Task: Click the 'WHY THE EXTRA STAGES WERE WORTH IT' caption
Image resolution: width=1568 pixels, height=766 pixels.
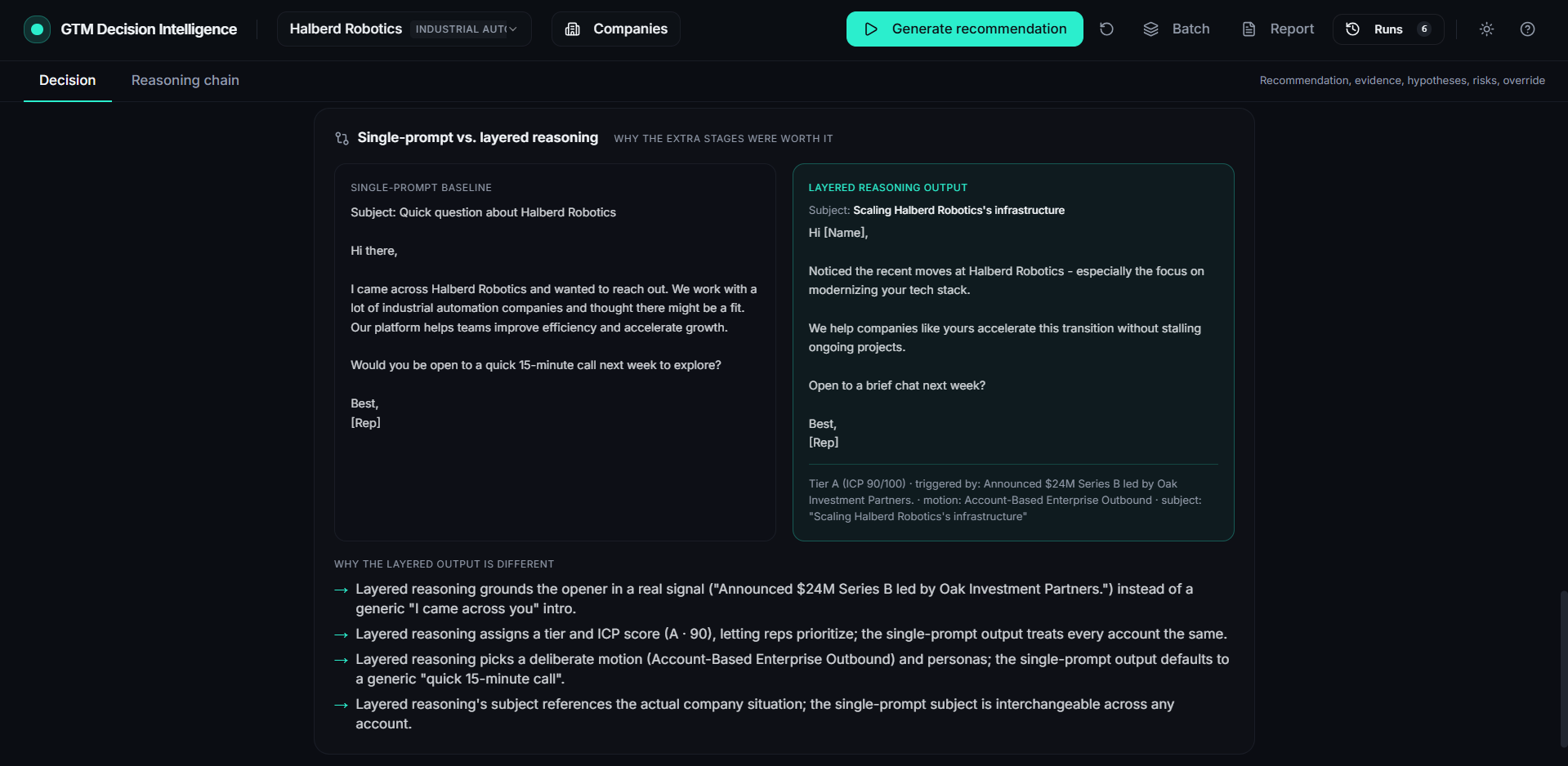Action: pyautogui.click(x=723, y=139)
